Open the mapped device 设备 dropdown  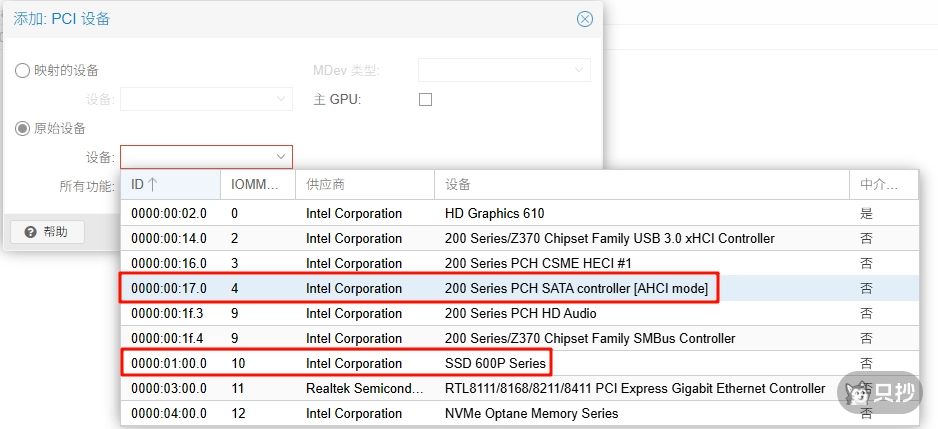coord(280,99)
